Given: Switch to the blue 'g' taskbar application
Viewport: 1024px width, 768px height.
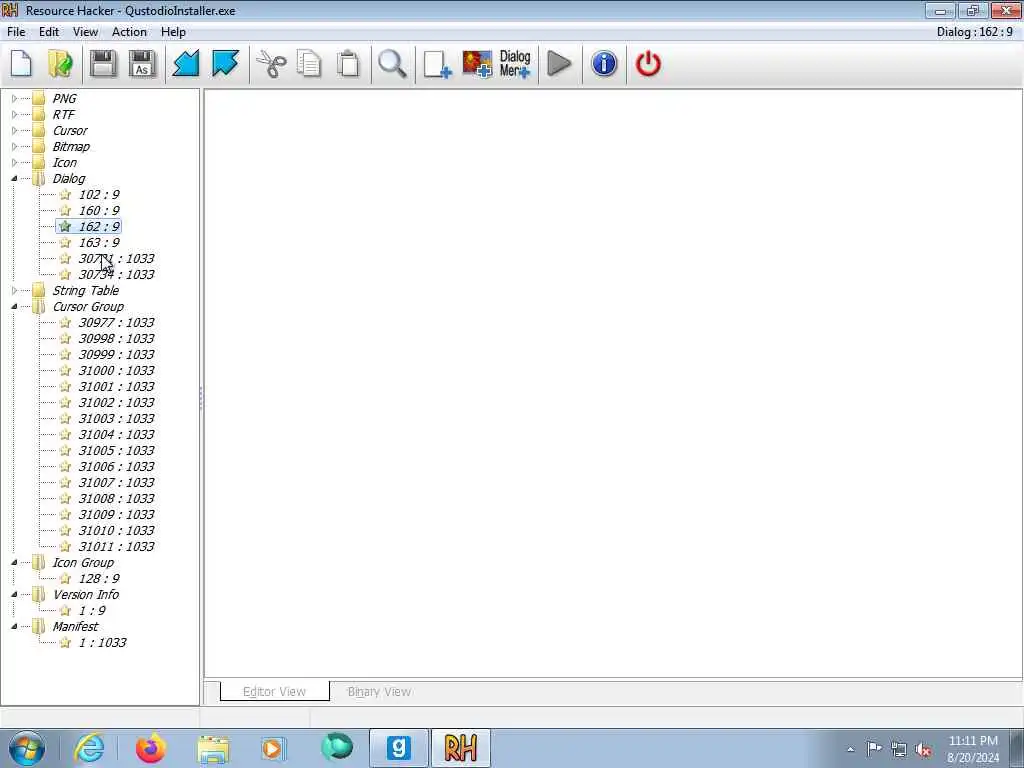Looking at the screenshot, I should coord(398,748).
